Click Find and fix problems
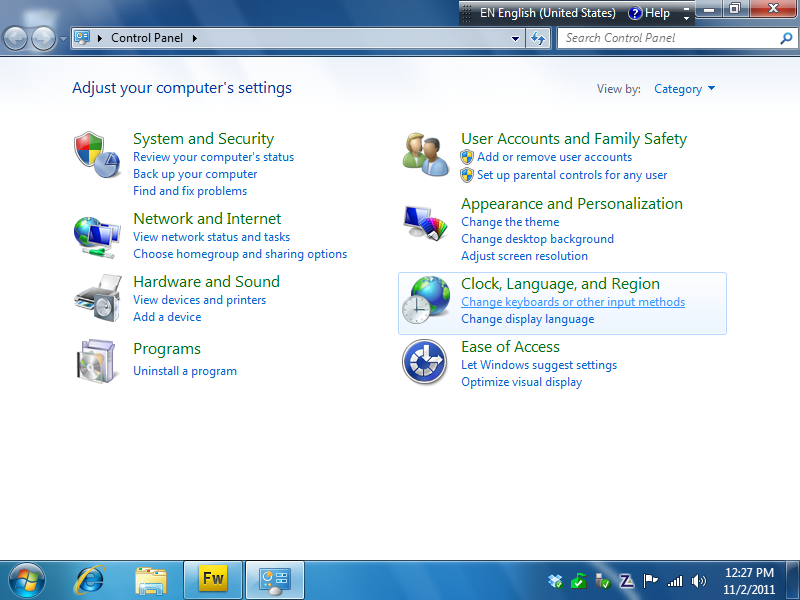Viewport: 800px width, 600px height. coord(190,191)
